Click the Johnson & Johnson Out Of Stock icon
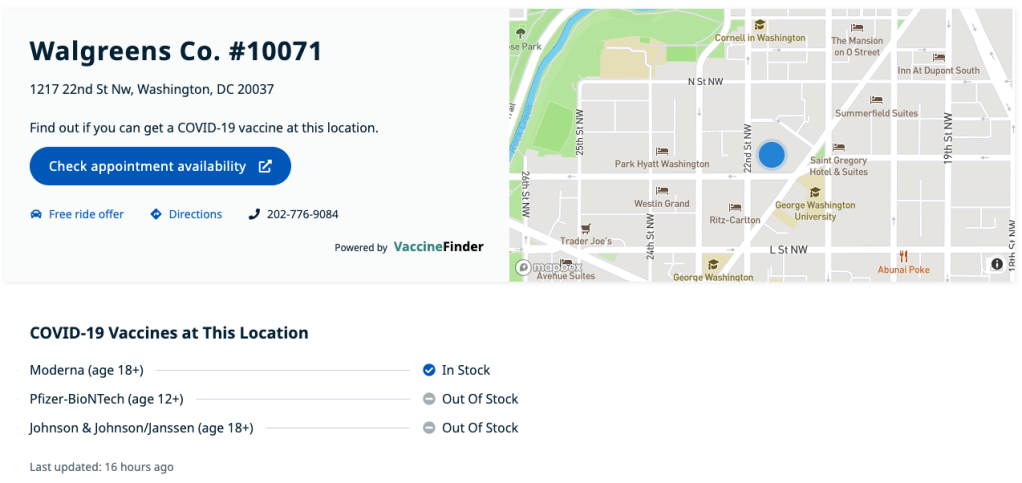The height and width of the screenshot is (483, 1022). coord(428,428)
